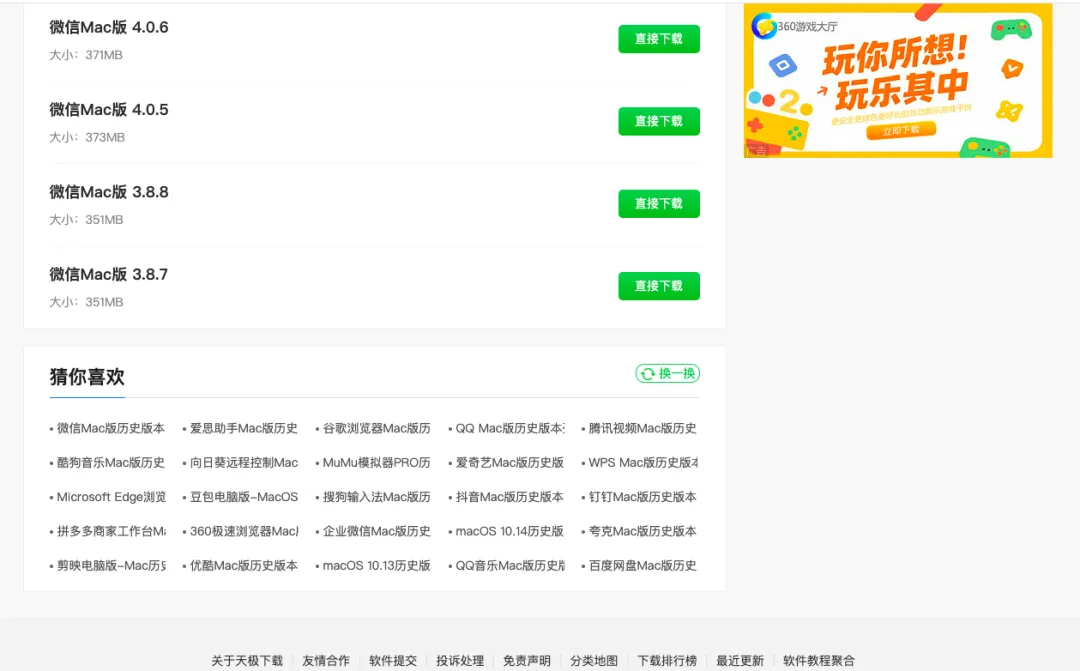Open 酷狗音乐Mac版历史 link
The width and height of the screenshot is (1080, 671).
click(x=110, y=463)
